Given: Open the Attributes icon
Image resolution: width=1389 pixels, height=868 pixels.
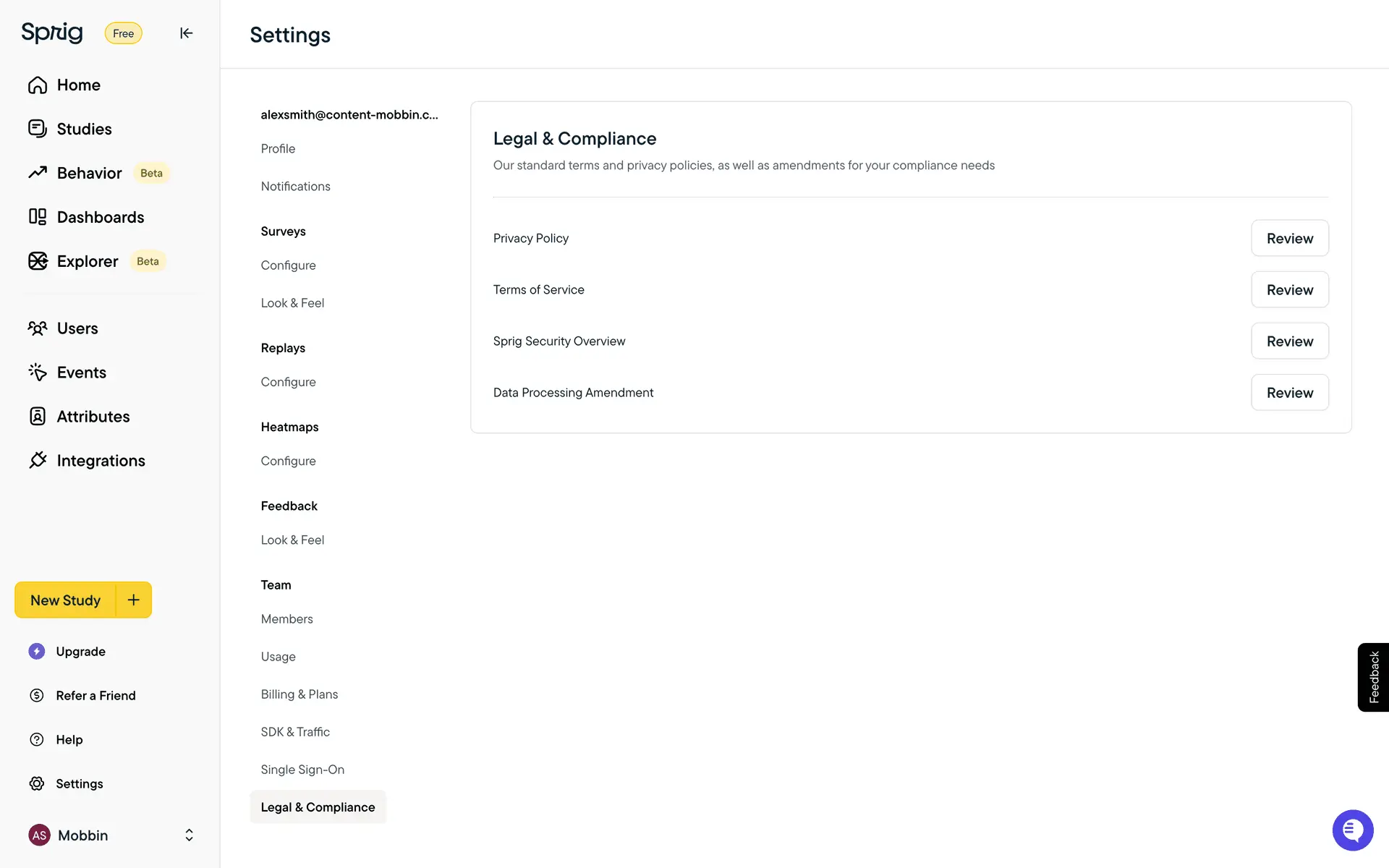Looking at the screenshot, I should point(38,416).
